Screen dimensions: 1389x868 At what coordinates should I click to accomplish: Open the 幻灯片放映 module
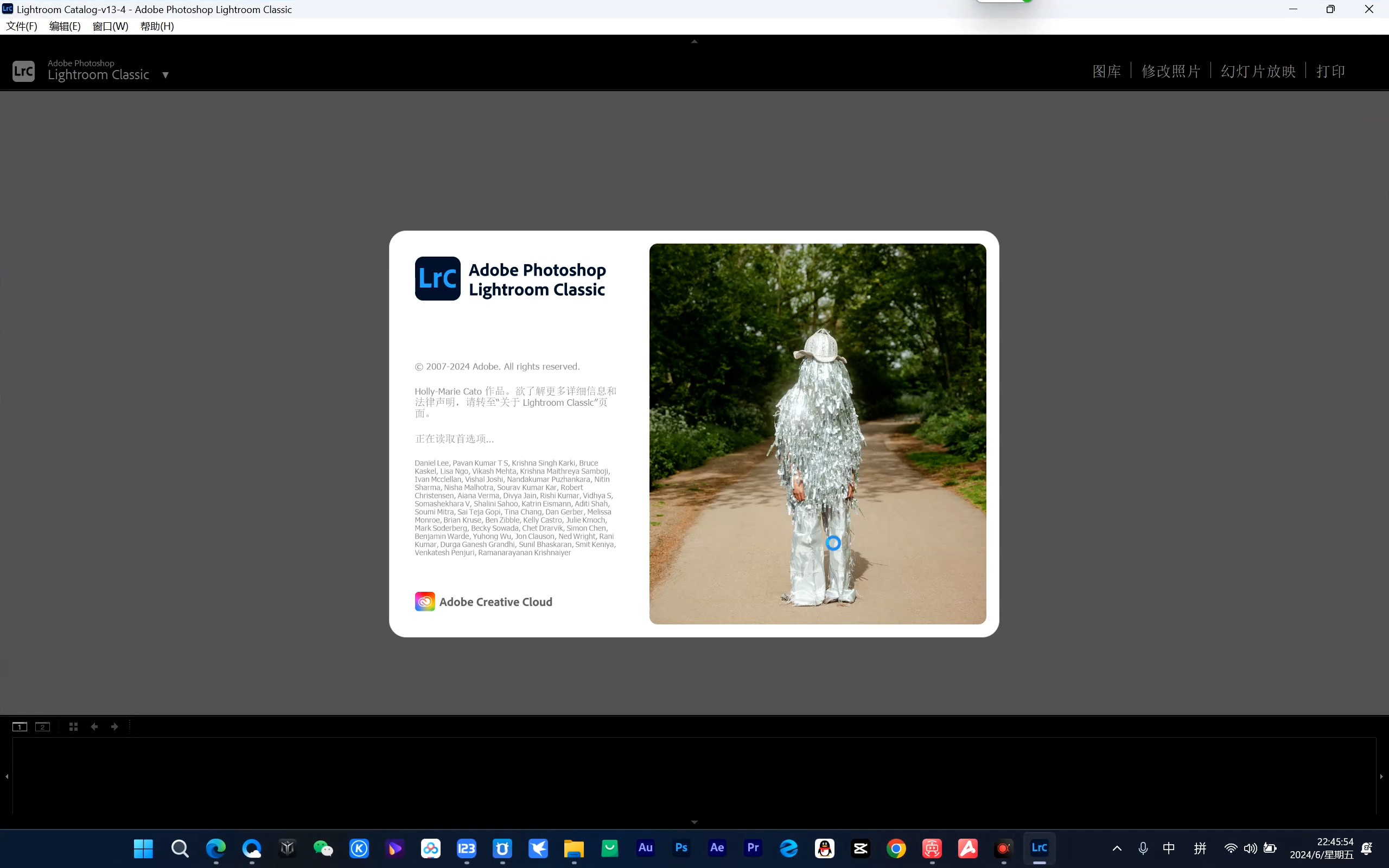coord(1258,71)
